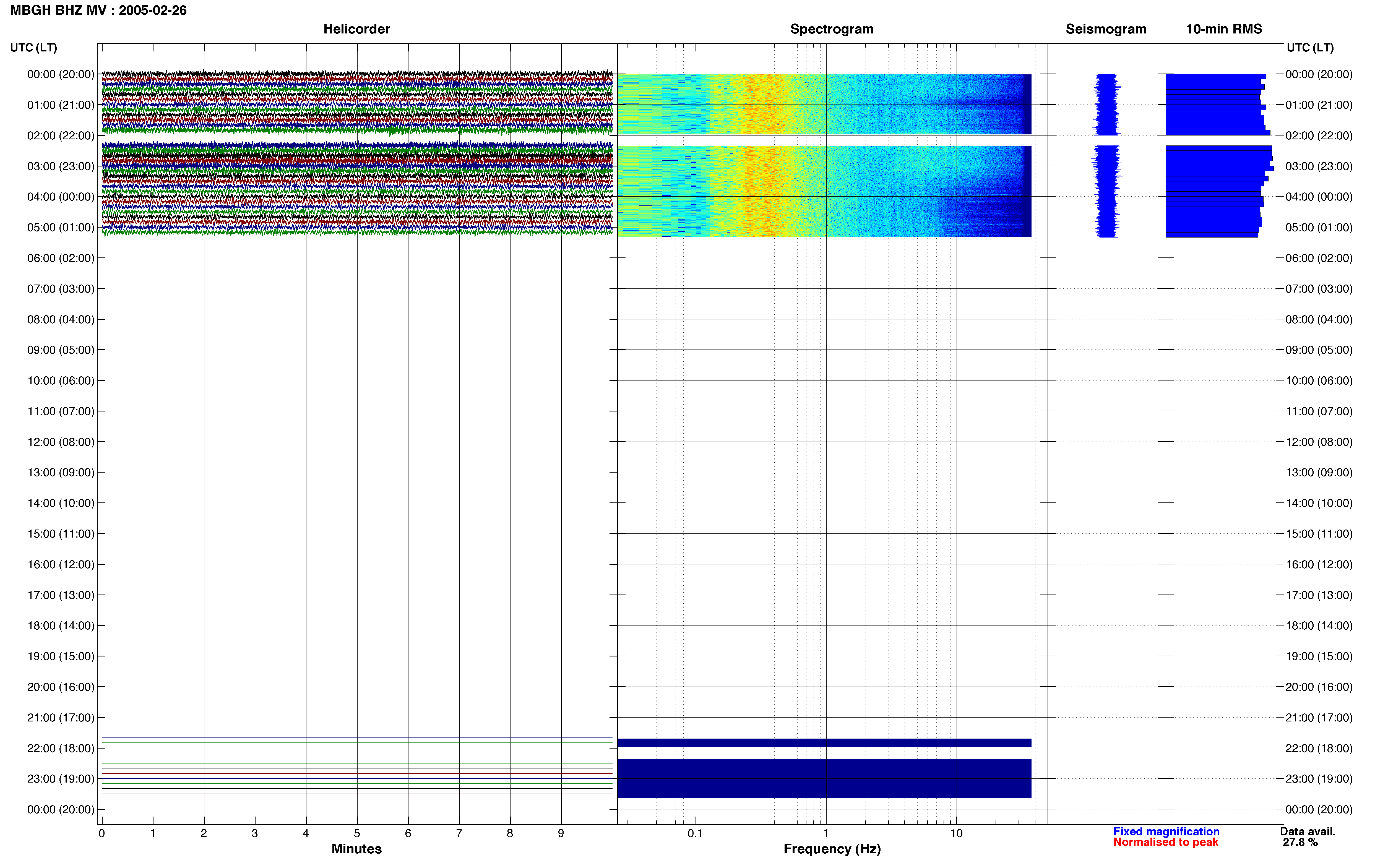Image resolution: width=1388 pixels, height=868 pixels.
Task: Click the left '03:00 (23:00)' time label
Action: [x=61, y=166]
